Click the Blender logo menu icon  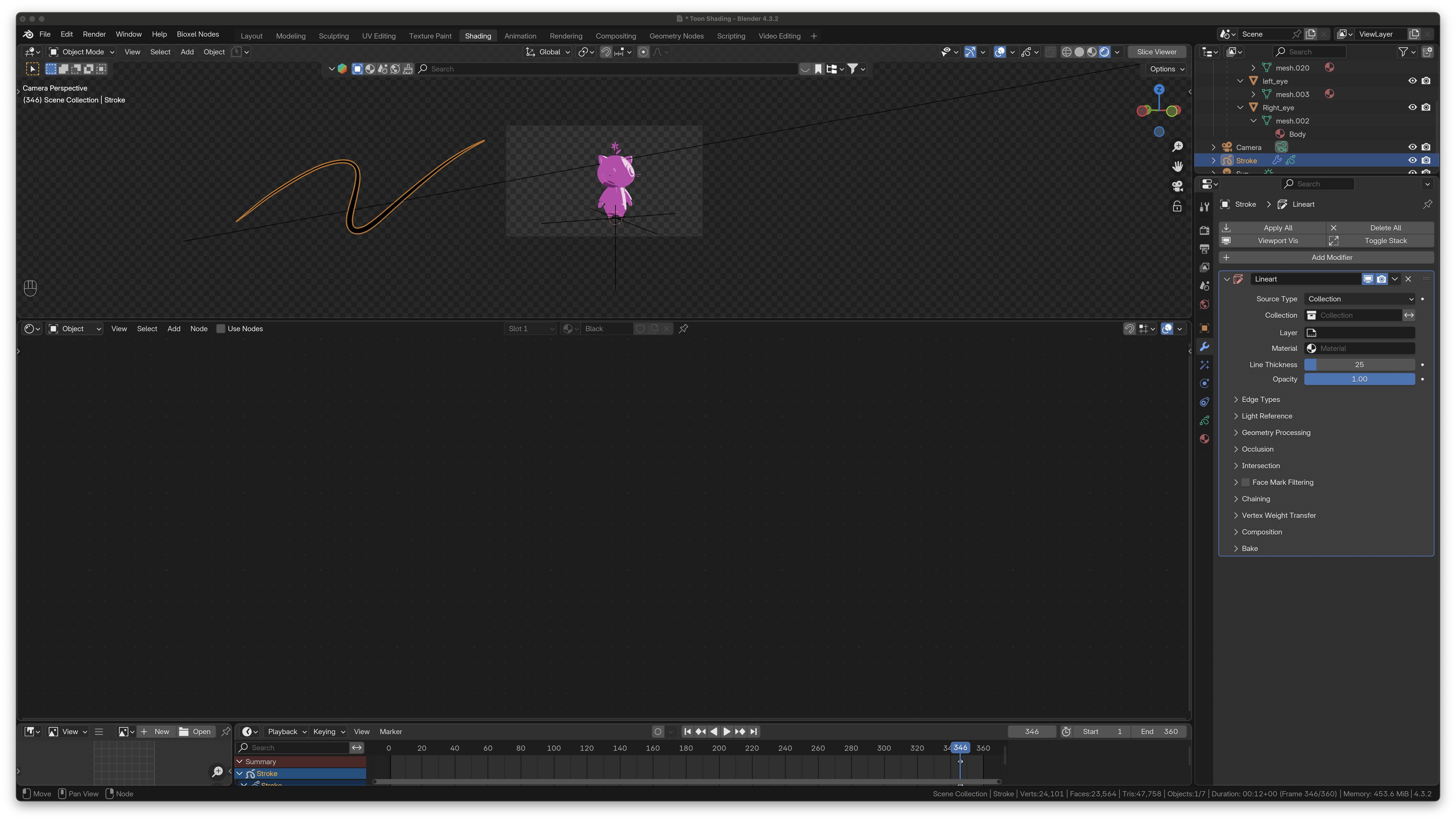28,35
